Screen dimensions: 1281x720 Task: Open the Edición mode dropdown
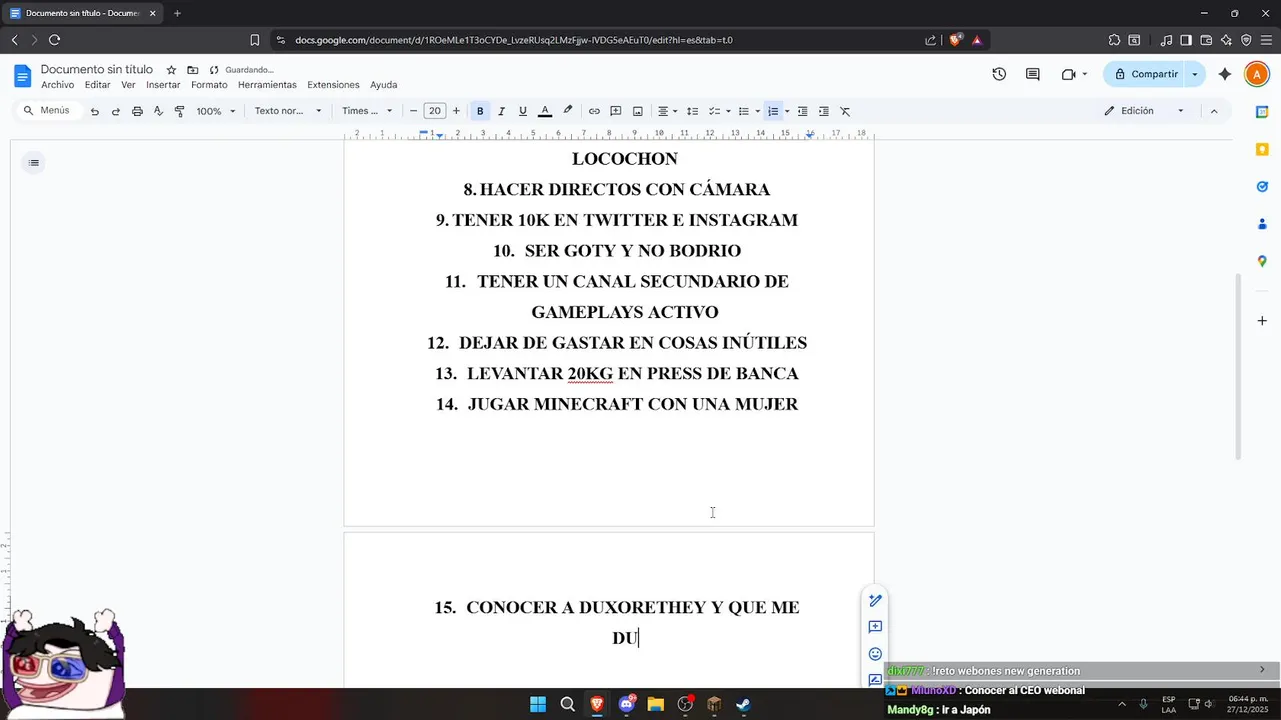click(1144, 111)
